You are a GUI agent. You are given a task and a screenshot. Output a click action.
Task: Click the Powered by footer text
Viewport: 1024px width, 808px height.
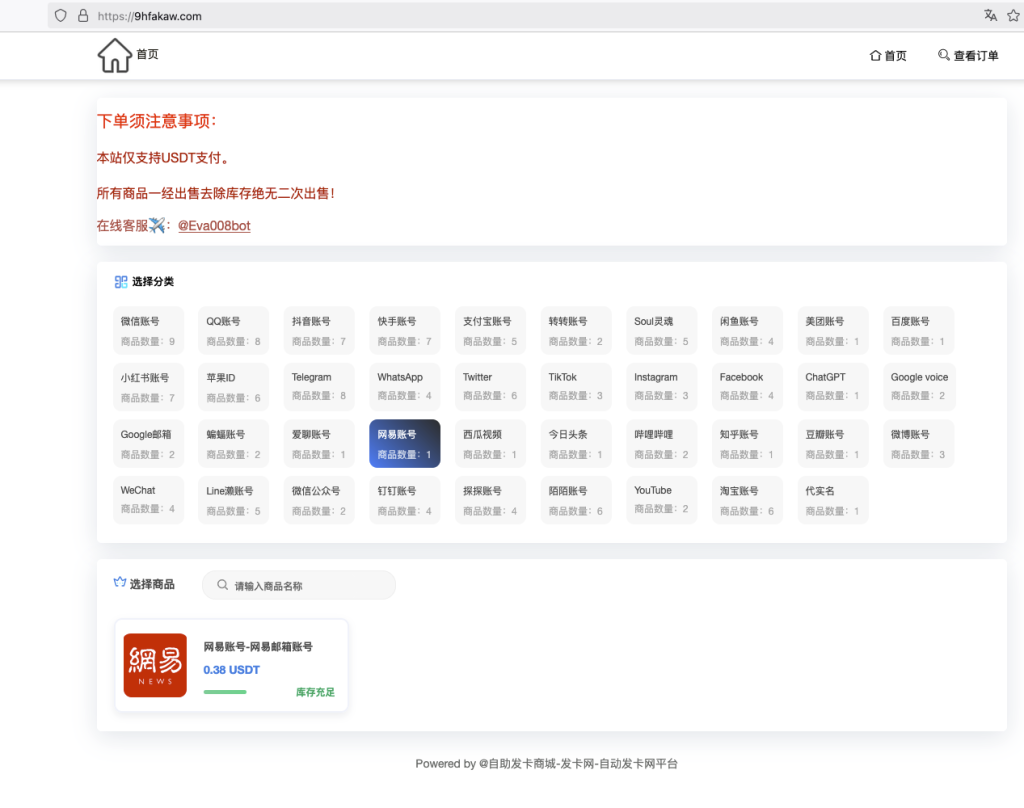(x=547, y=764)
